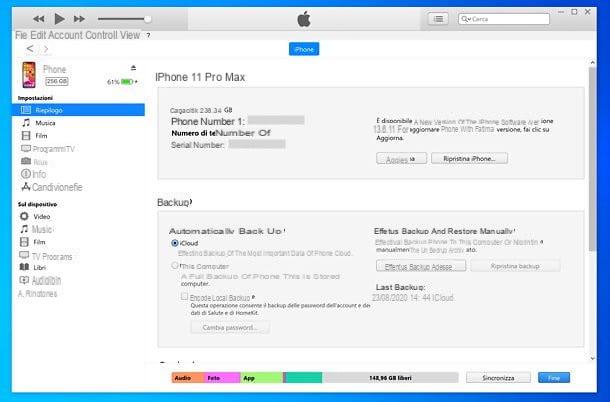Adjust the volume slider knob
Image resolution: width=610 pixels, height=402 pixels.
[x=147, y=19]
